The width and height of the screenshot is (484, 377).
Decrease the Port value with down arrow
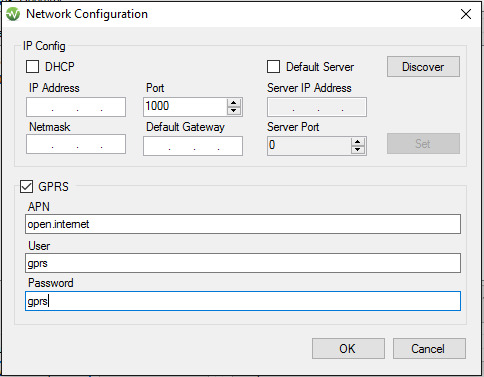[234, 111]
